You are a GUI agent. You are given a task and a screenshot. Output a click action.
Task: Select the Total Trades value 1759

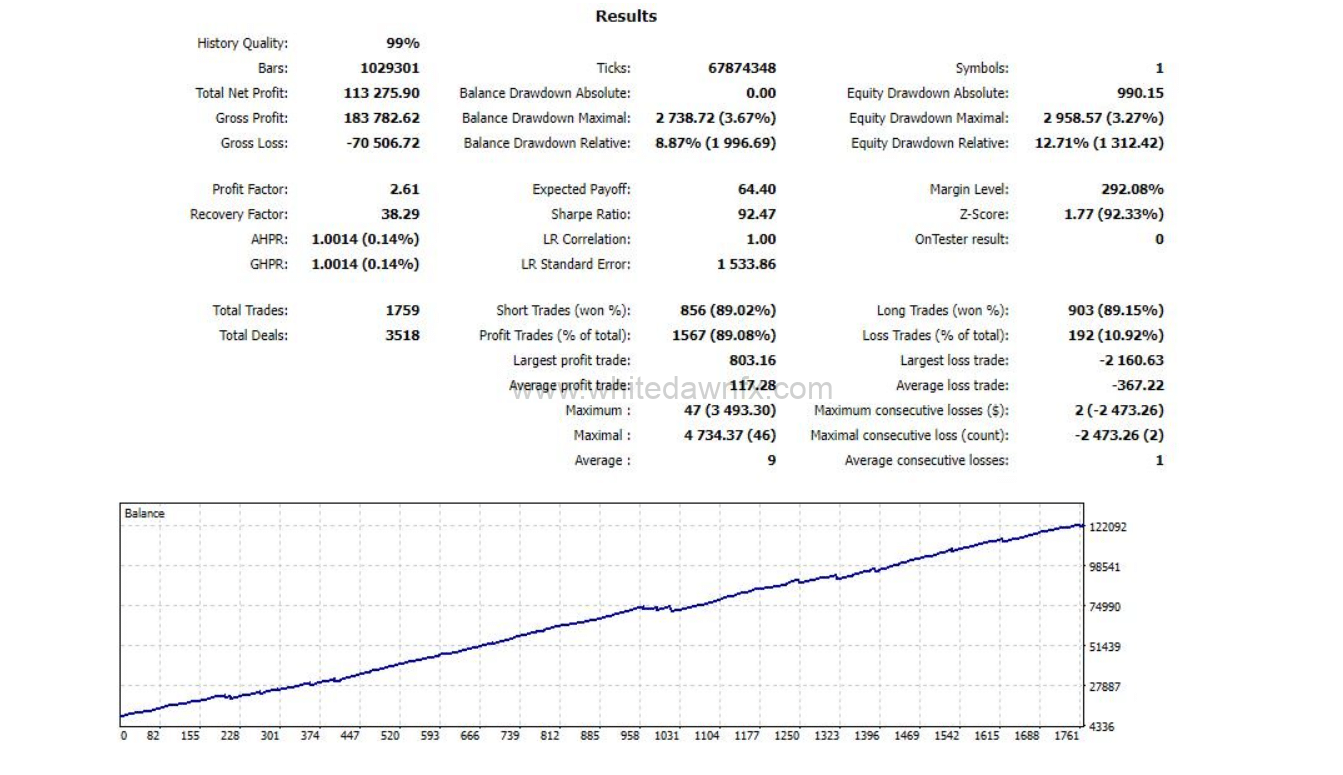(x=401, y=310)
